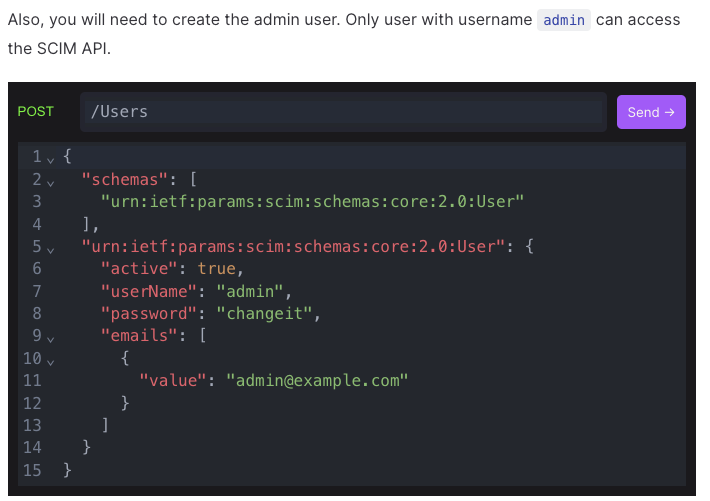Click the "value" key on line 11
710x501 pixels.
(x=173, y=381)
